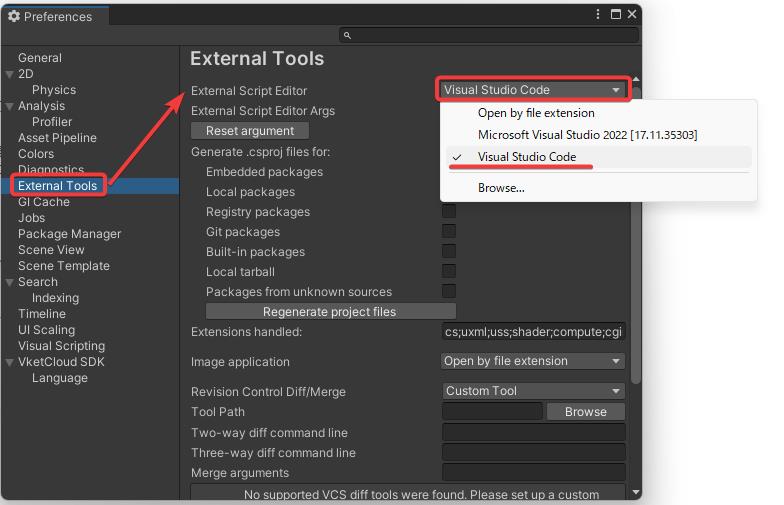Open the window kebab options menu
Viewport: 784px width, 505px height.
pos(598,15)
